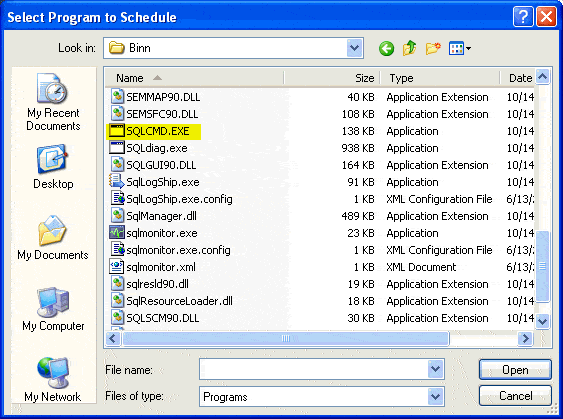Open My Computer in places bar
Viewport: 563px width, 419px height.
click(53, 309)
